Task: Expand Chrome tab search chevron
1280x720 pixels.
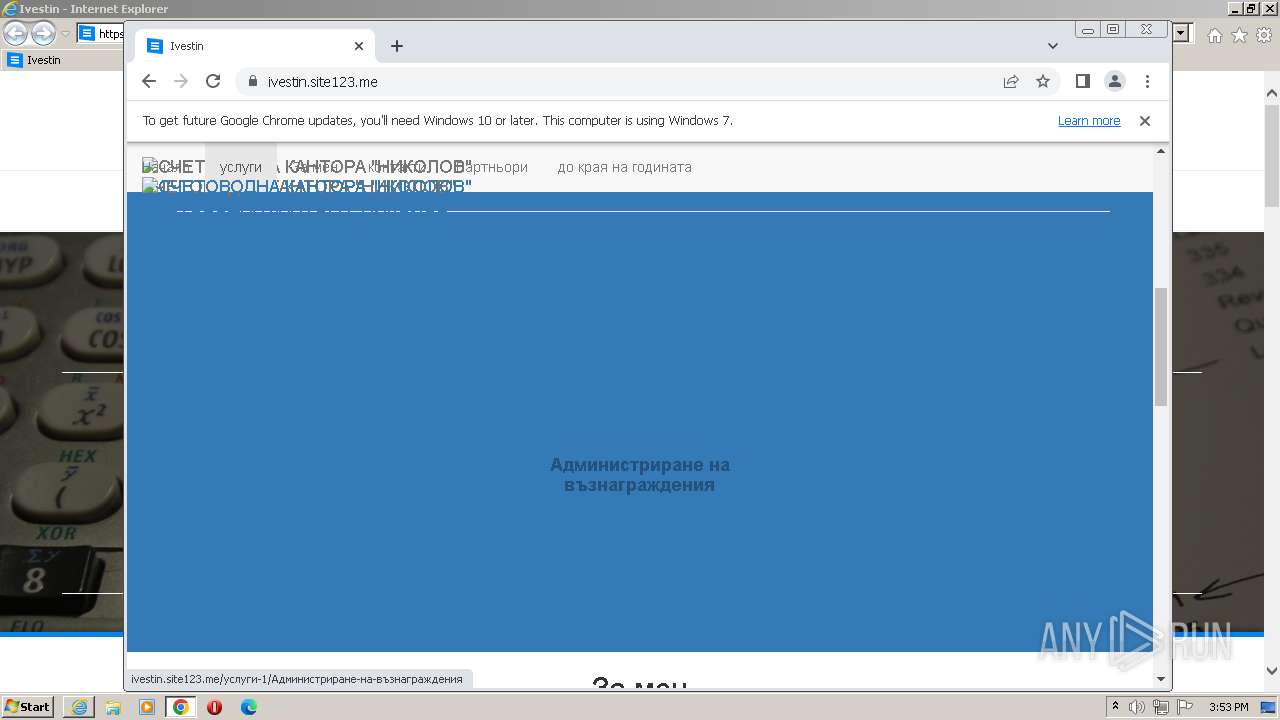Action: point(1053,46)
